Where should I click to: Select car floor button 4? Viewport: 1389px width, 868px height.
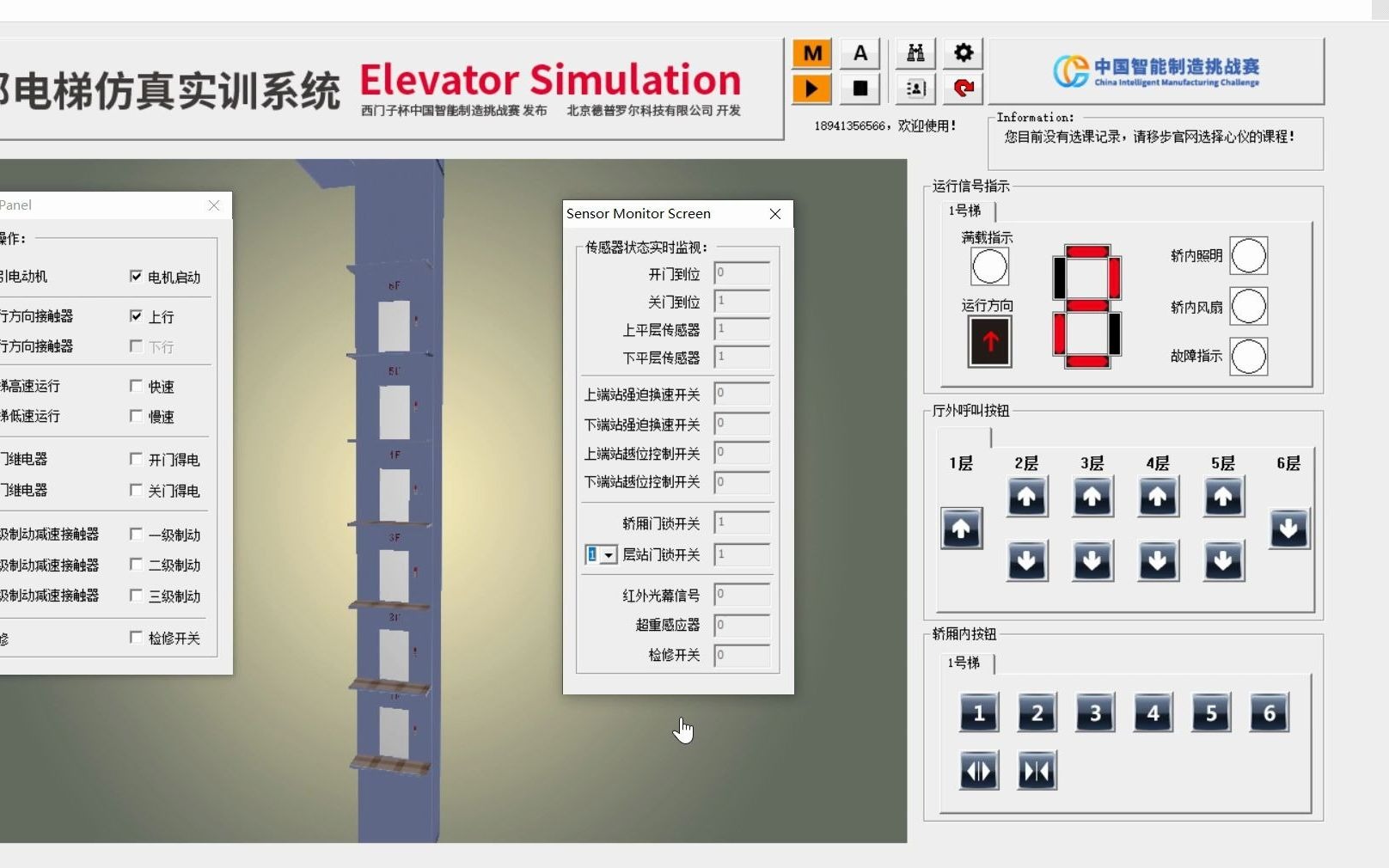tap(1153, 712)
